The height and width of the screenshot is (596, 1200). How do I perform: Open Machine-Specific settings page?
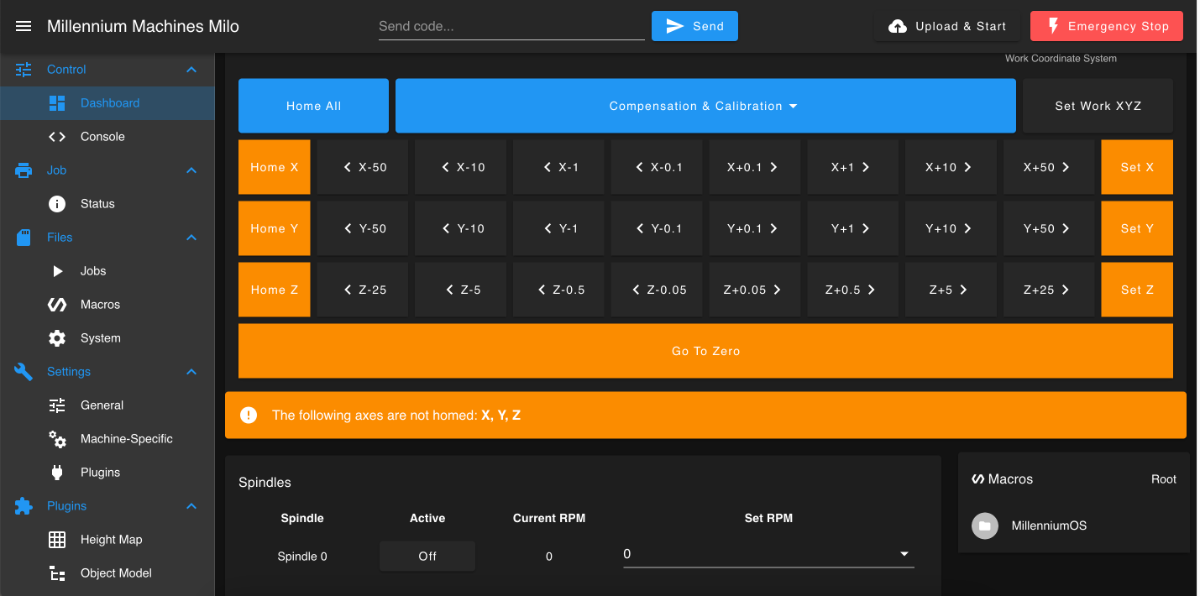(107, 439)
